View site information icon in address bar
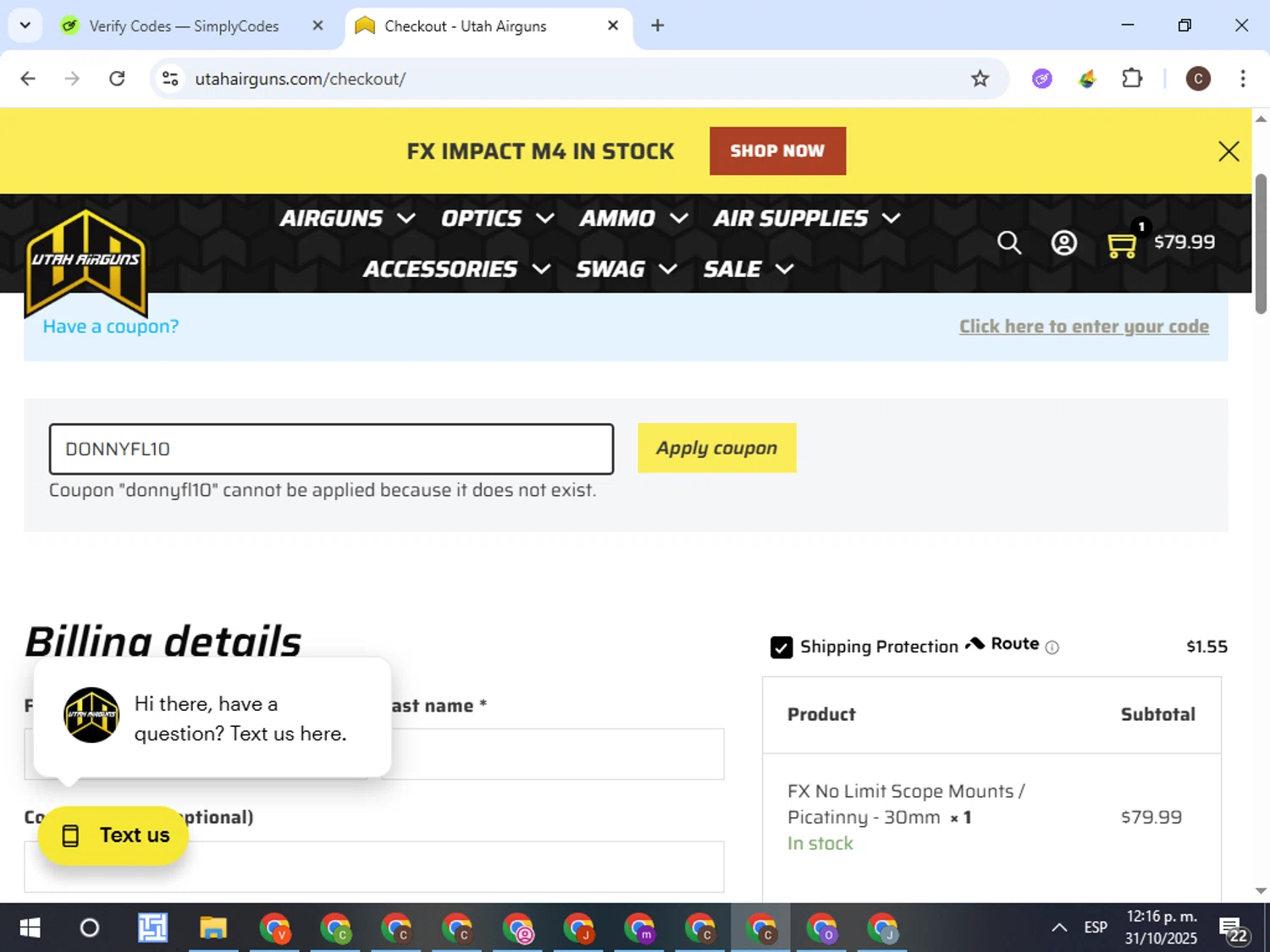 170,79
